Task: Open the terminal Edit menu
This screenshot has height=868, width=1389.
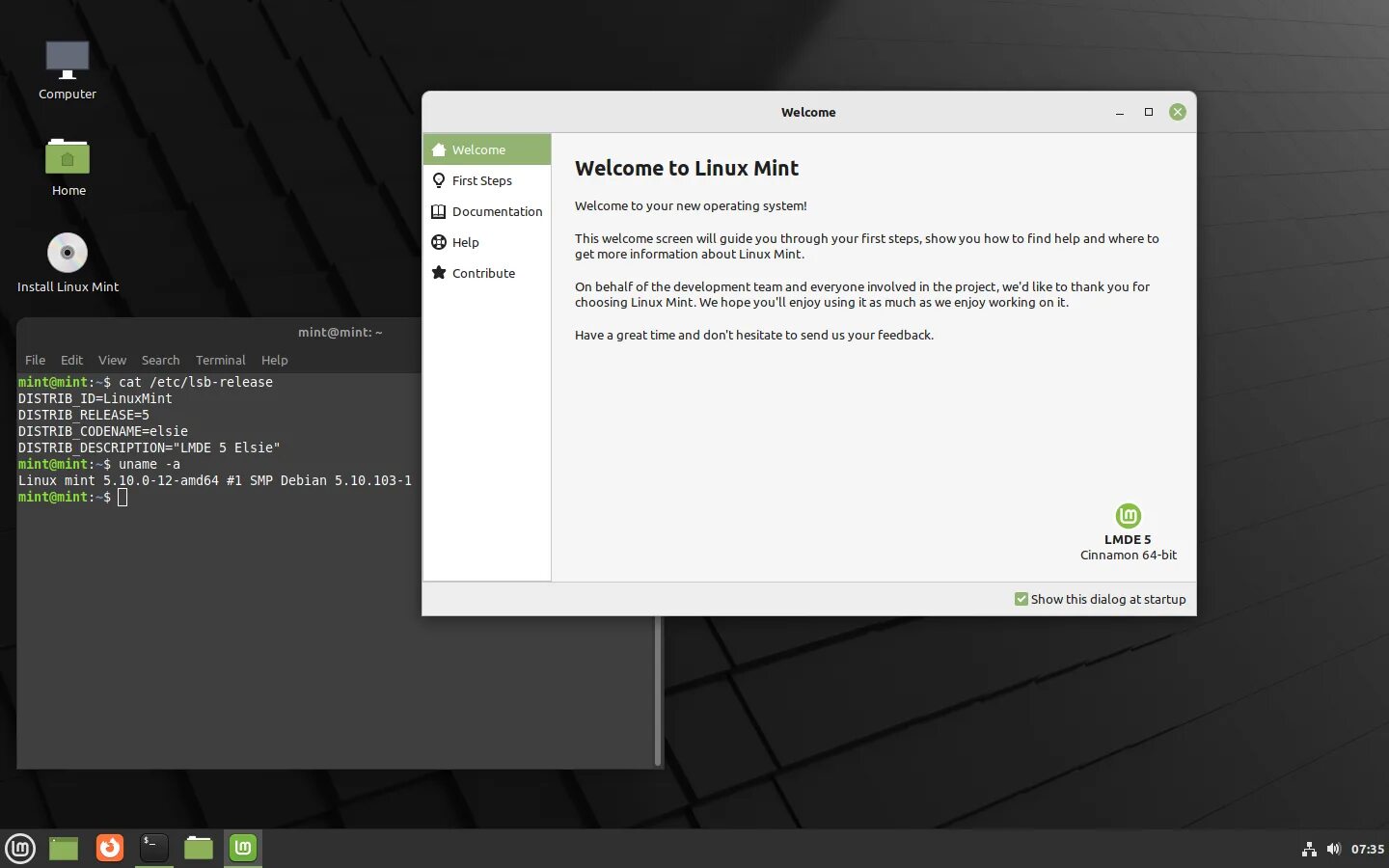Action: click(71, 360)
